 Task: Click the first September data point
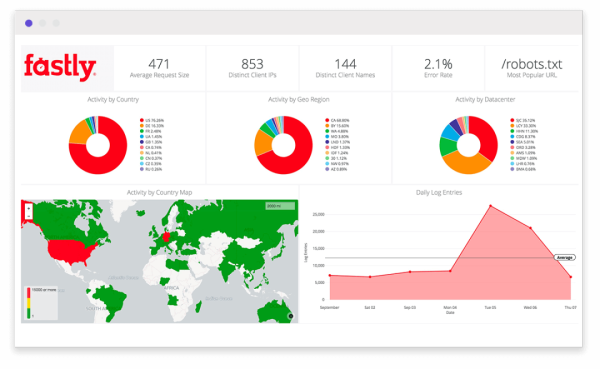(329, 275)
